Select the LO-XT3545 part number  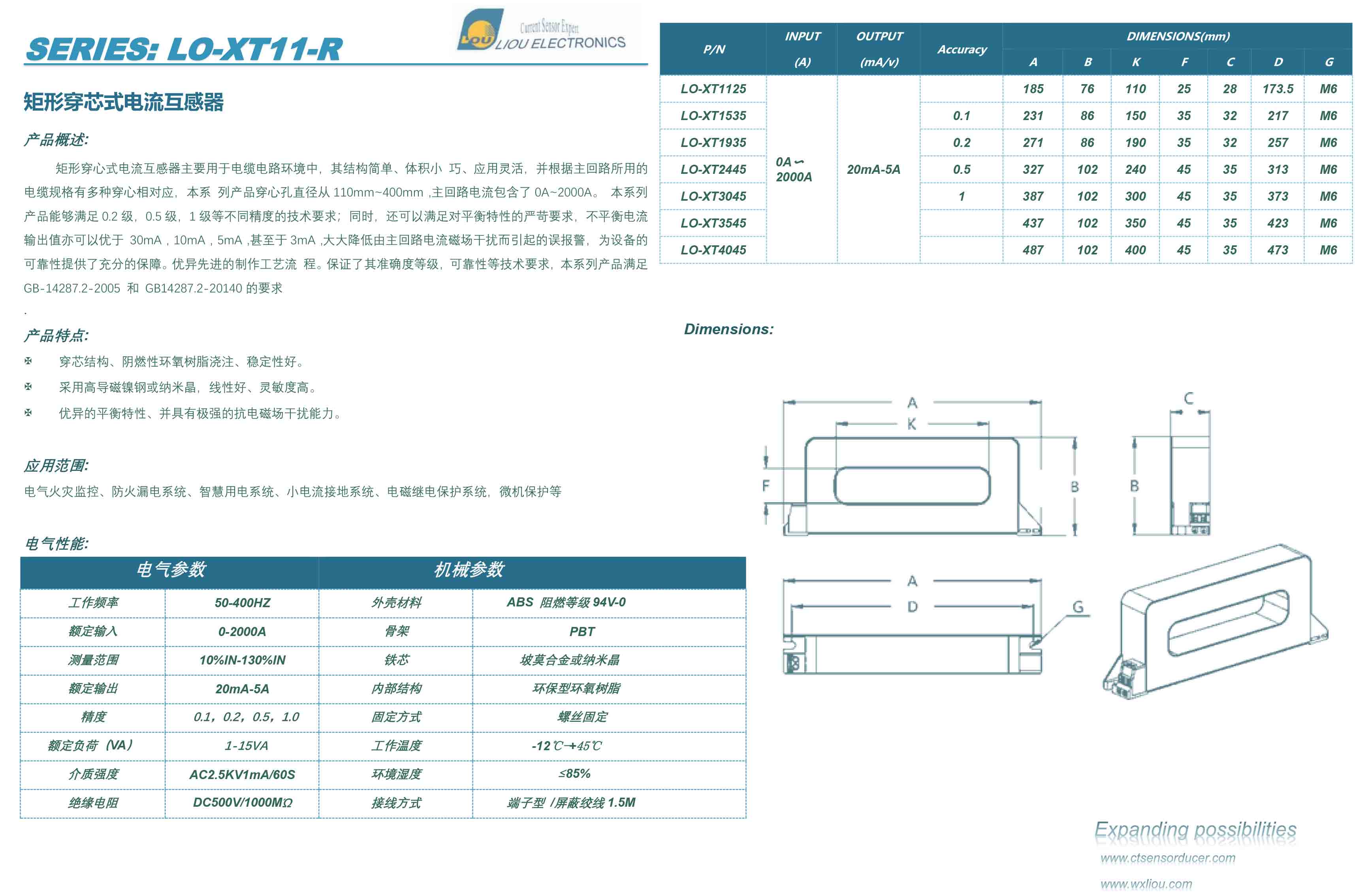pyautogui.click(x=713, y=223)
